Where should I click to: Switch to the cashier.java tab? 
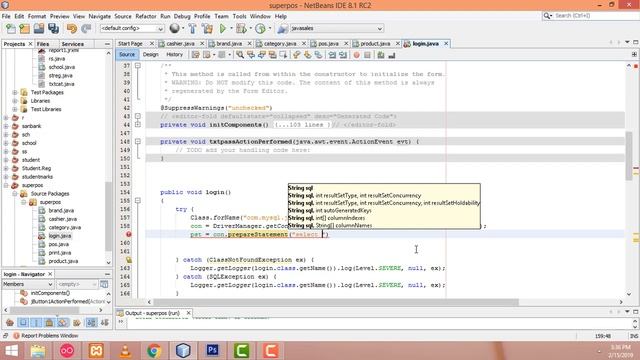(x=180, y=44)
